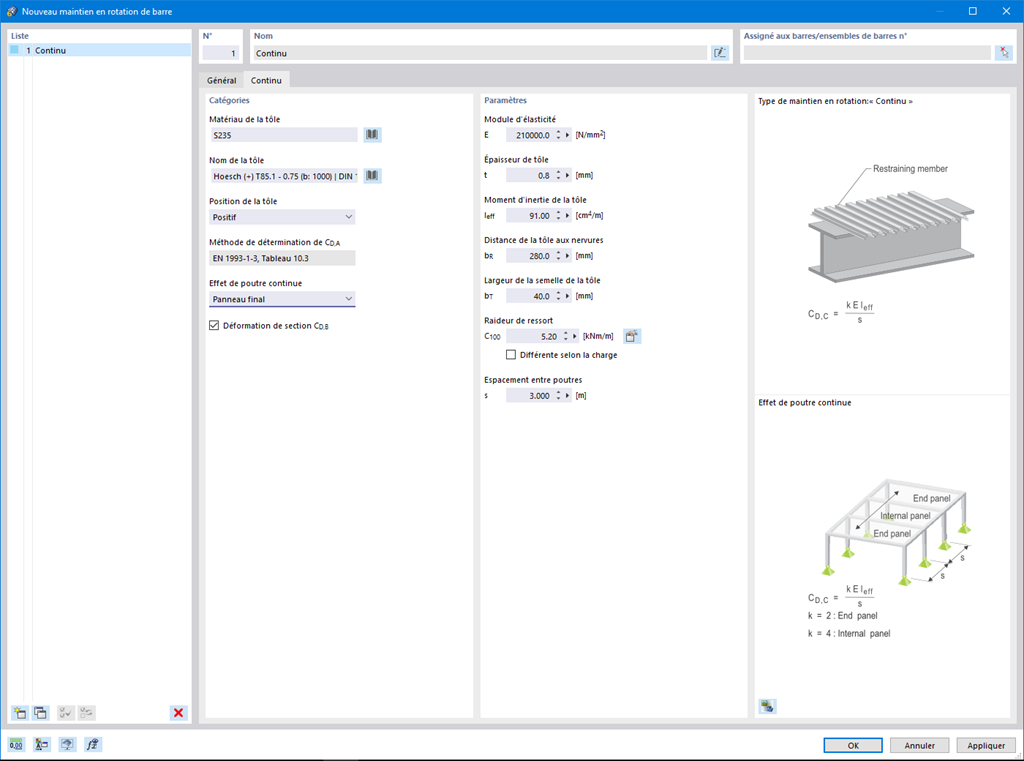Click the uncheck all icon under Liste
1024x761 pixels.
point(87,713)
